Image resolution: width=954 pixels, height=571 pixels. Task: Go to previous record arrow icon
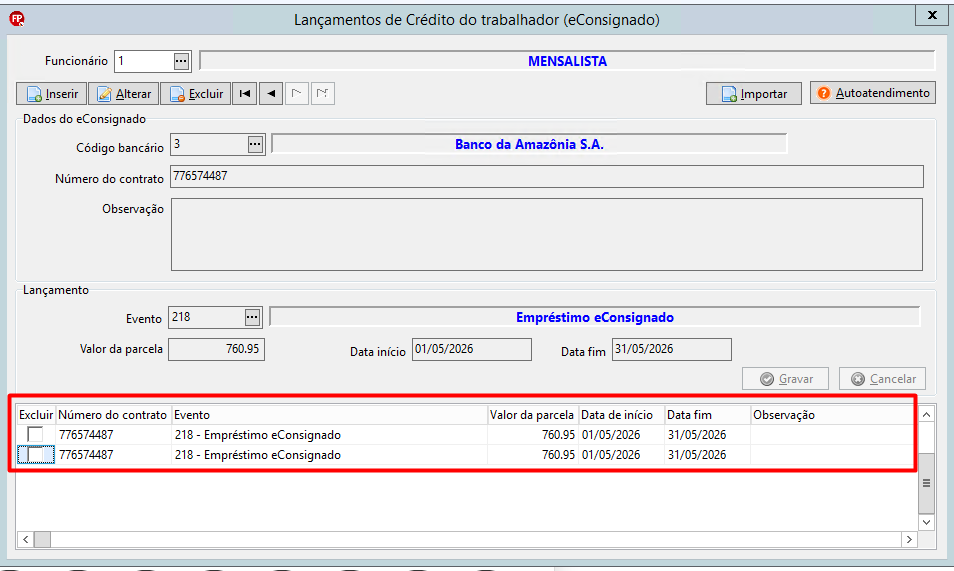tap(271, 94)
